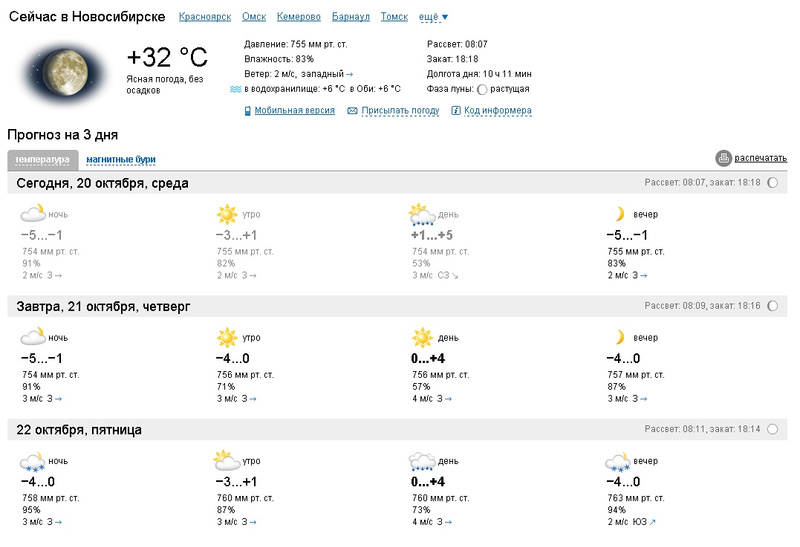The image size is (800, 547).
Task: Click the распечатать print link
Action: pyautogui.click(x=761, y=158)
